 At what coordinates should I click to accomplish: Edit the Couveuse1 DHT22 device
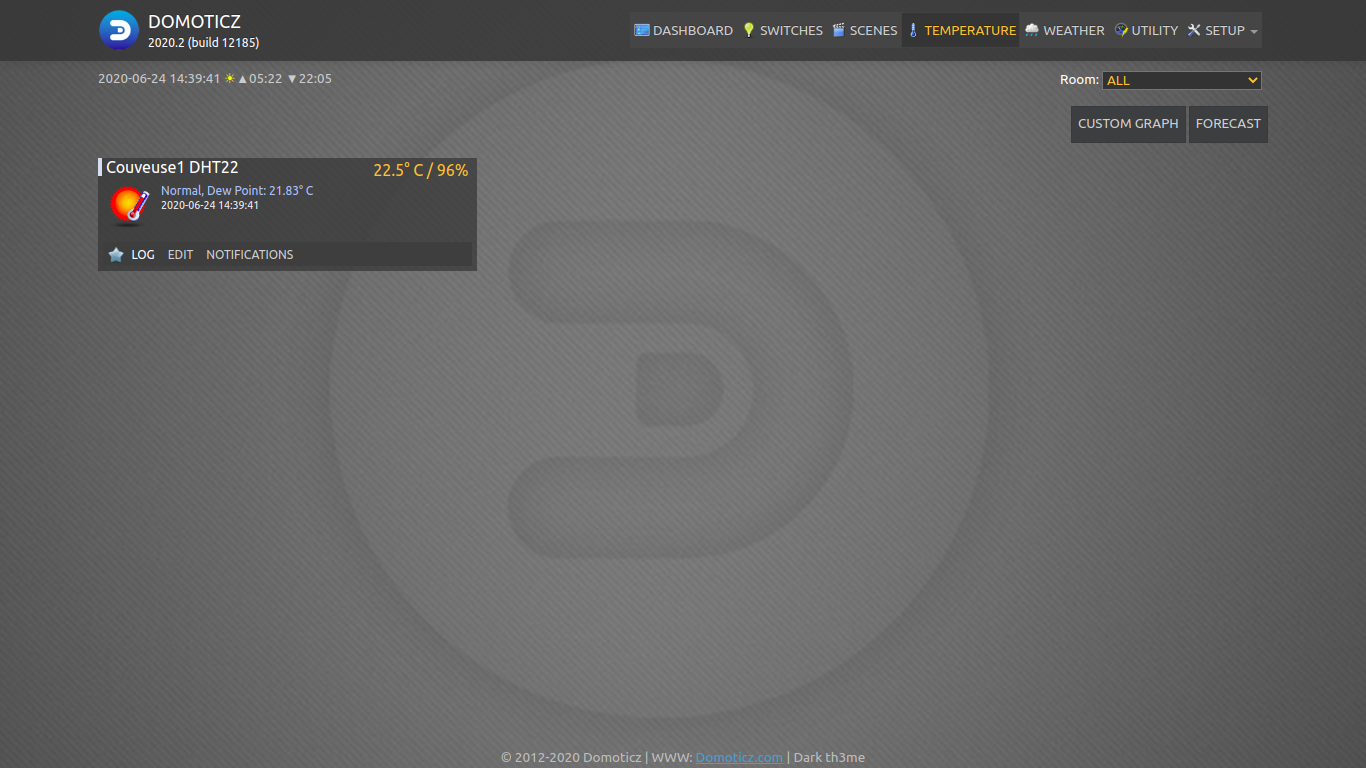point(180,255)
